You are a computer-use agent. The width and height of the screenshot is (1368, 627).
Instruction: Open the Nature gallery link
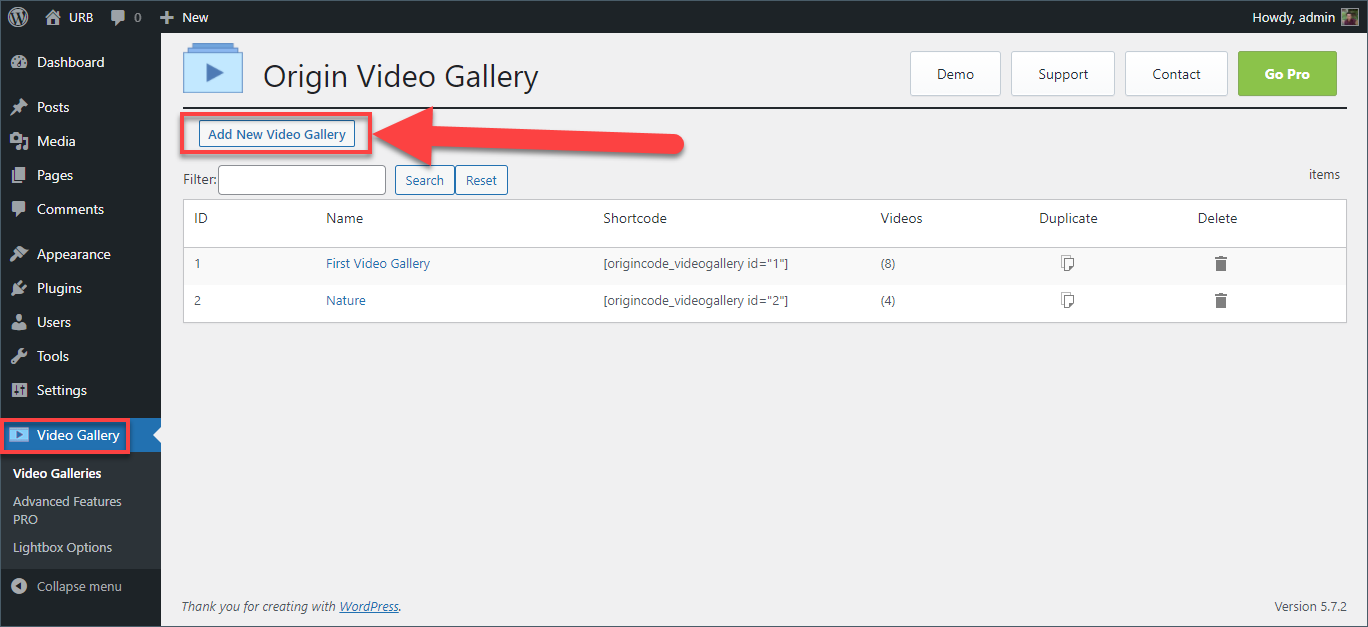346,300
